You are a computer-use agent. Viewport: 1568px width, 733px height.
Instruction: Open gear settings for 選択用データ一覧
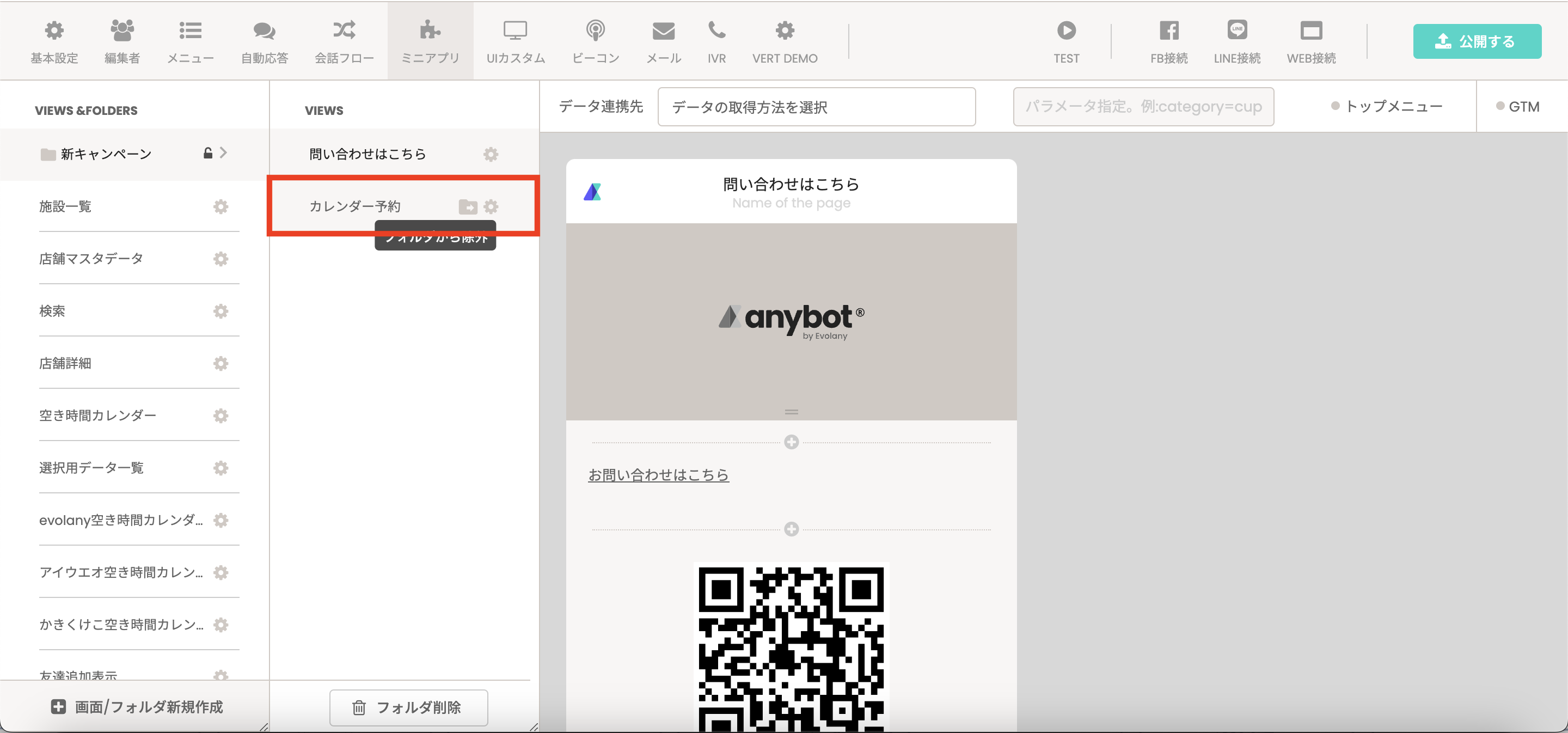coord(220,468)
